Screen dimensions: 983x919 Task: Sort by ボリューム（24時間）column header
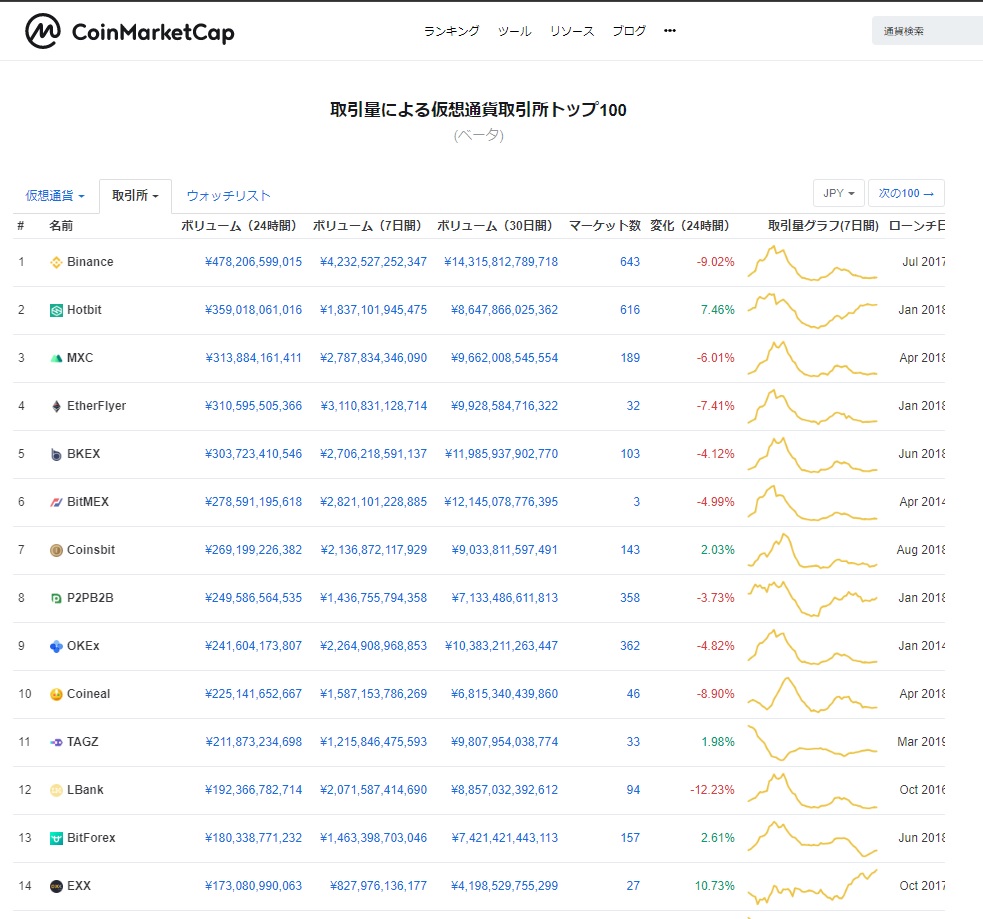[239, 226]
